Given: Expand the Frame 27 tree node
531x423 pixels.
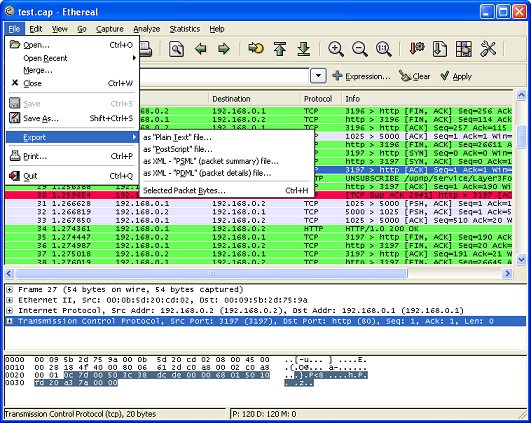Looking at the screenshot, I should [10, 290].
